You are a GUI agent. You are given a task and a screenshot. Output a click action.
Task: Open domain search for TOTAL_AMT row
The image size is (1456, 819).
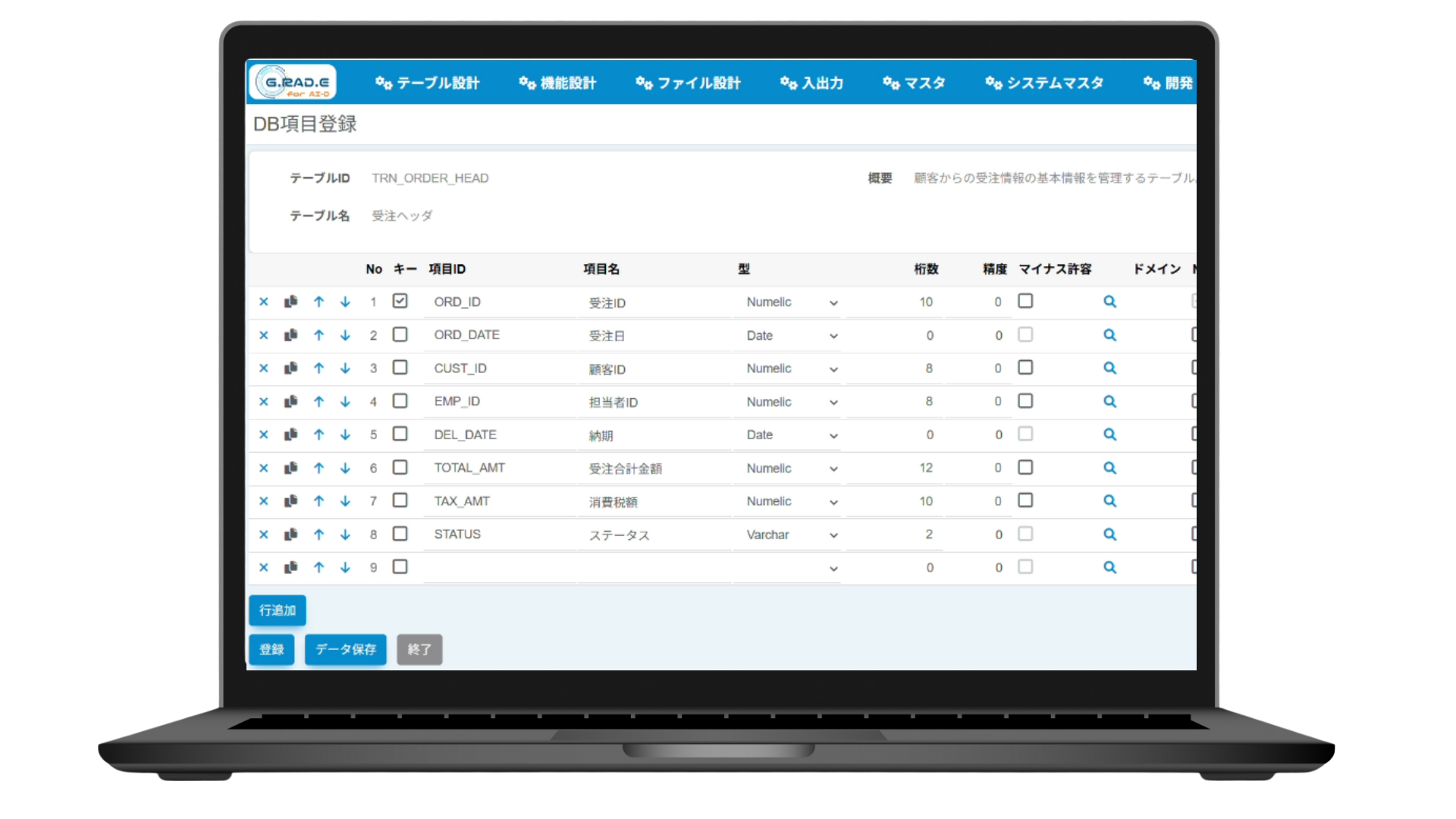tap(1109, 468)
